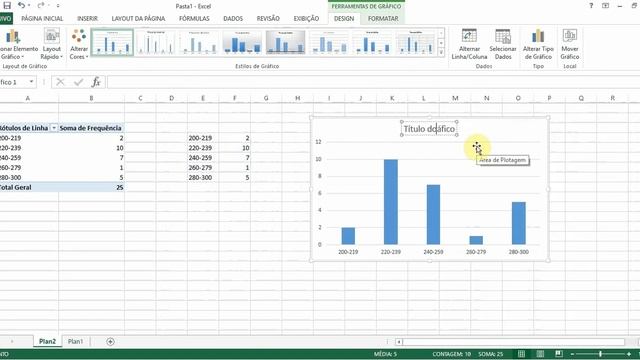
Task: Click the Save icon in quick access toolbar
Action: click(7, 6)
